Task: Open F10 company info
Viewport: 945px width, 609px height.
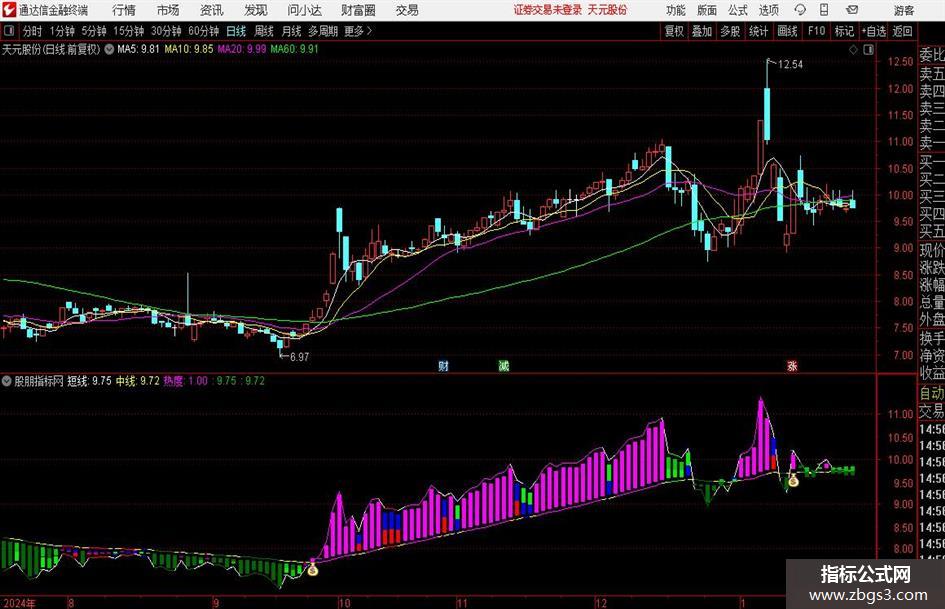Action: [x=816, y=31]
